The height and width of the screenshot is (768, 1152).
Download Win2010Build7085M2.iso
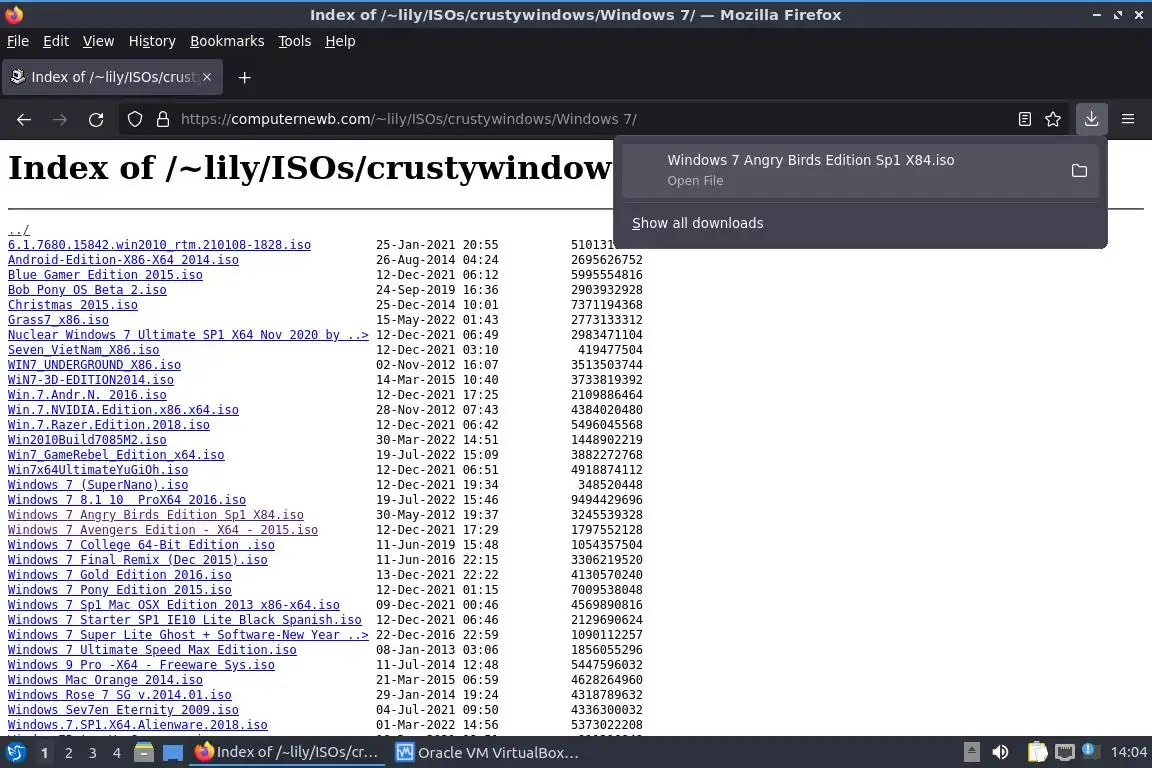87,439
